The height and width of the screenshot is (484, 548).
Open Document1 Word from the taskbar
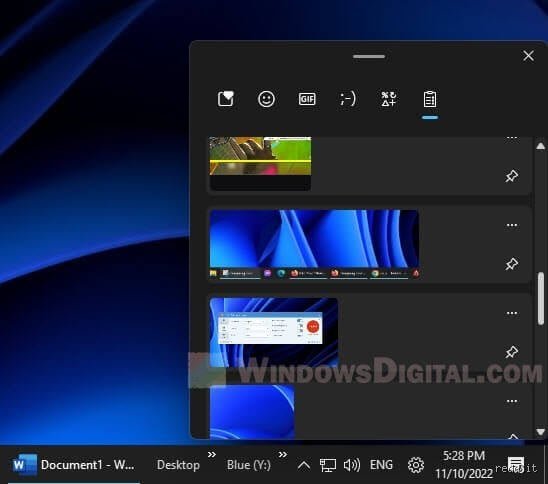[x=74, y=465]
